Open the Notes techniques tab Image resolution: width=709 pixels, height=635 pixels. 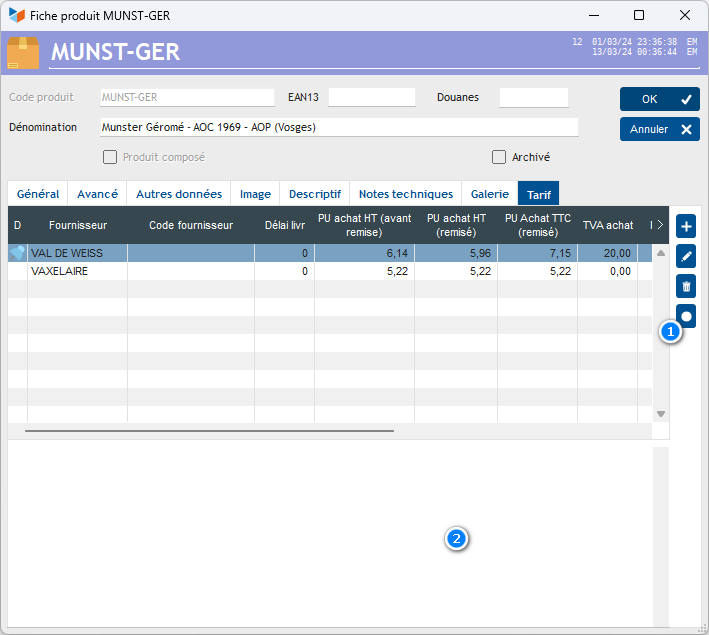click(x=406, y=194)
